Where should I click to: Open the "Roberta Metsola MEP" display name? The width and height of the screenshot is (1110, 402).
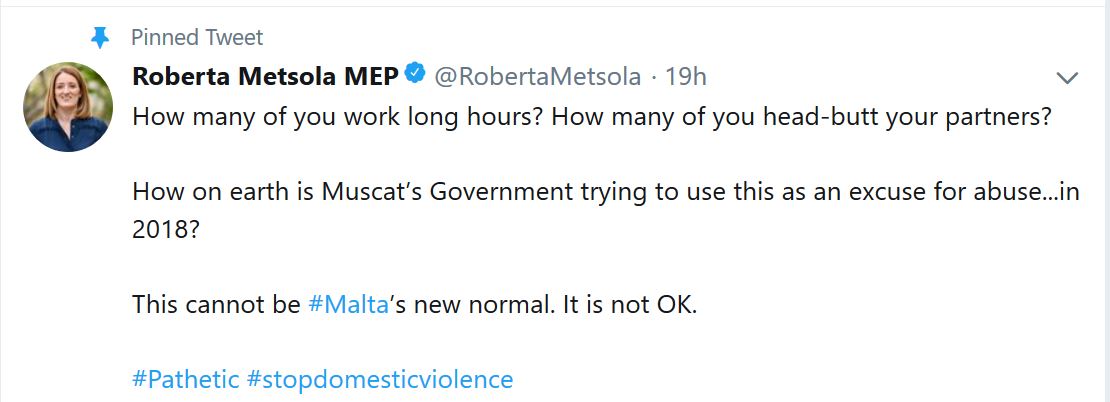click(x=265, y=77)
